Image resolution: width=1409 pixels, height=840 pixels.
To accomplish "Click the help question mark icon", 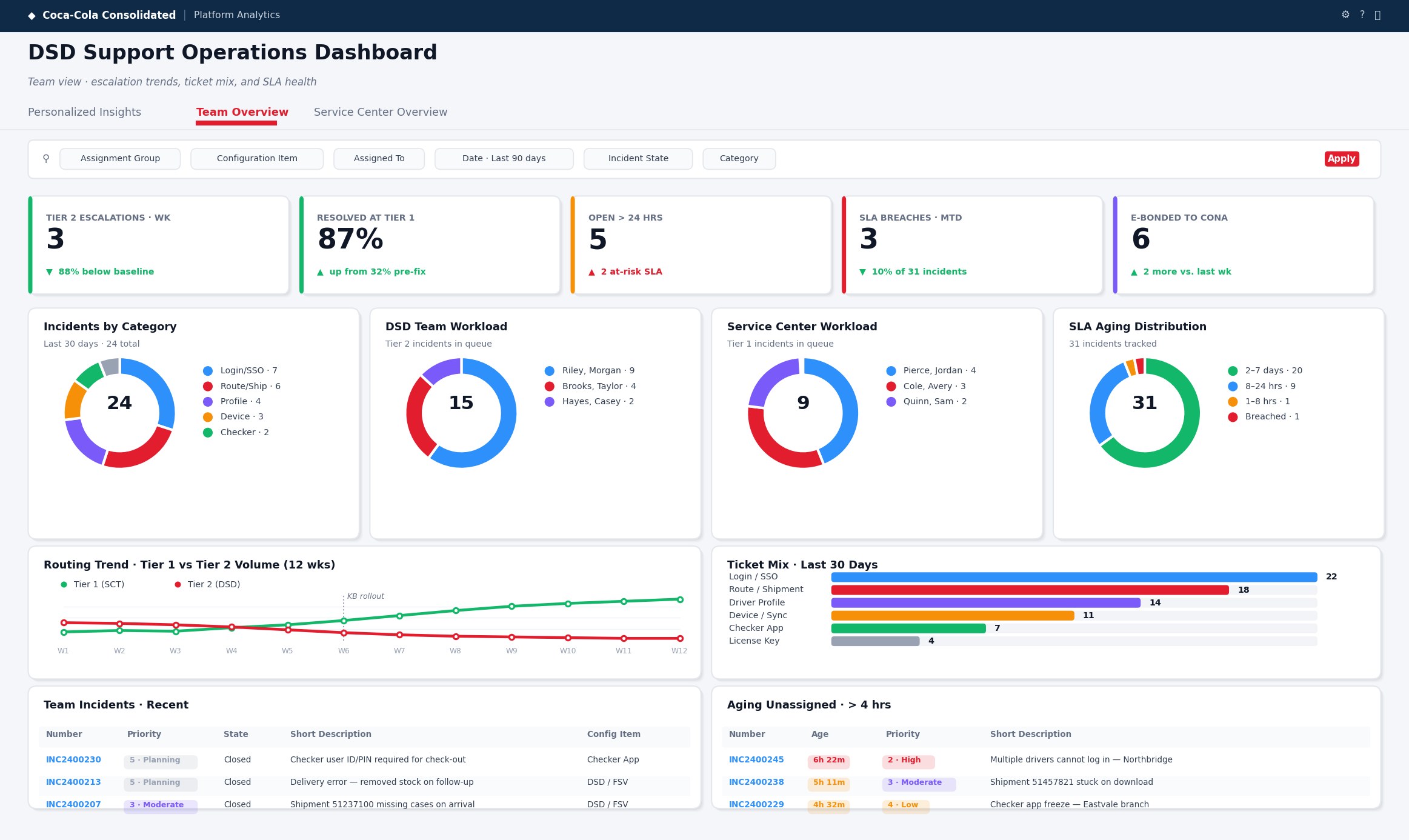I will 1362,15.
